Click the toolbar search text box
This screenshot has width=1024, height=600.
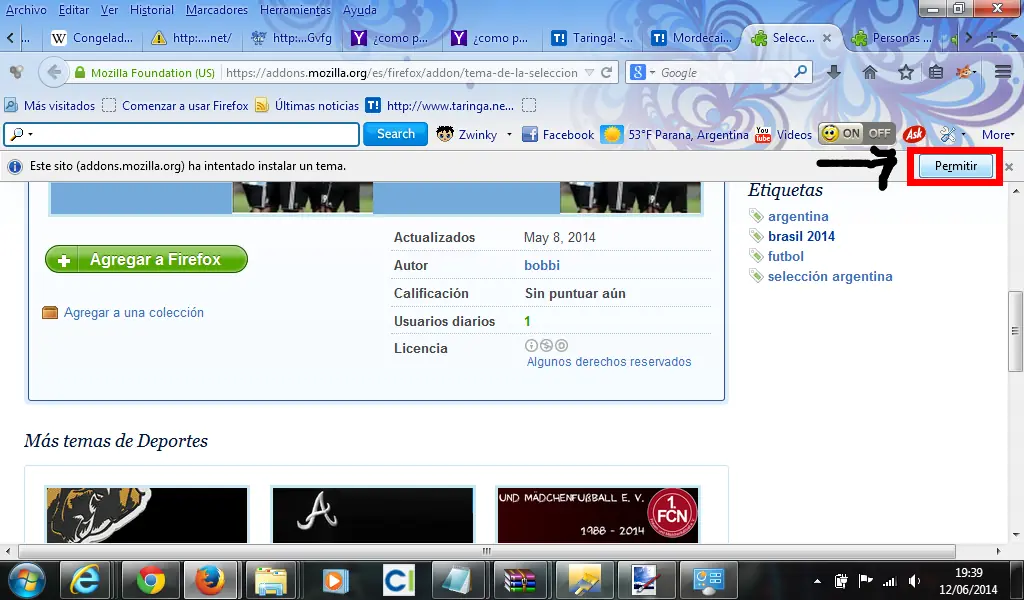[182, 134]
